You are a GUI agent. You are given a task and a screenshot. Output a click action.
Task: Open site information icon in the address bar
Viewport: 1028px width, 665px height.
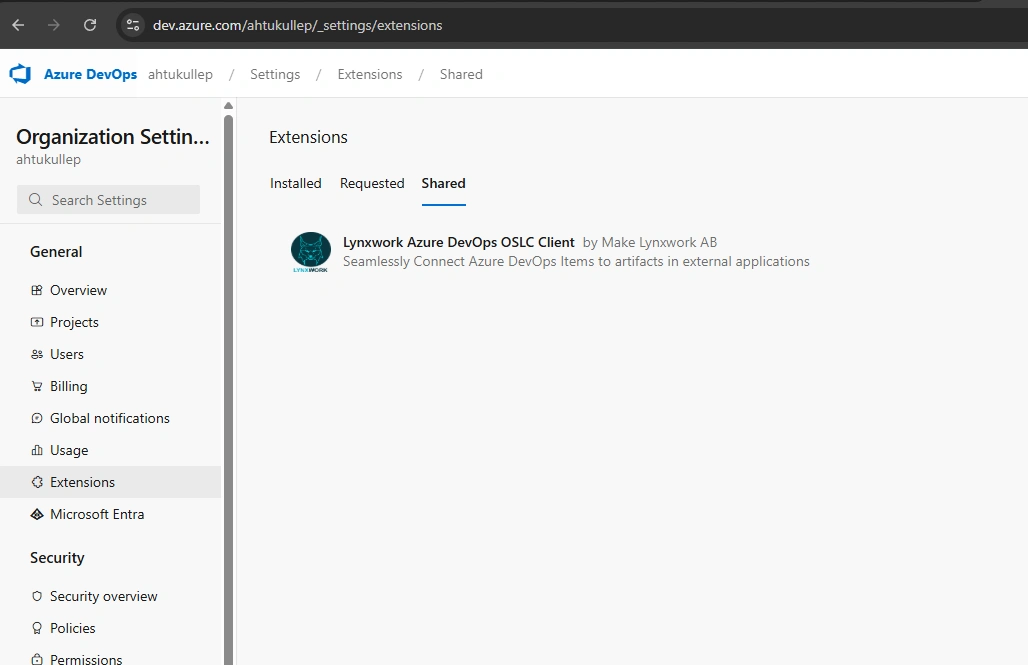click(133, 25)
